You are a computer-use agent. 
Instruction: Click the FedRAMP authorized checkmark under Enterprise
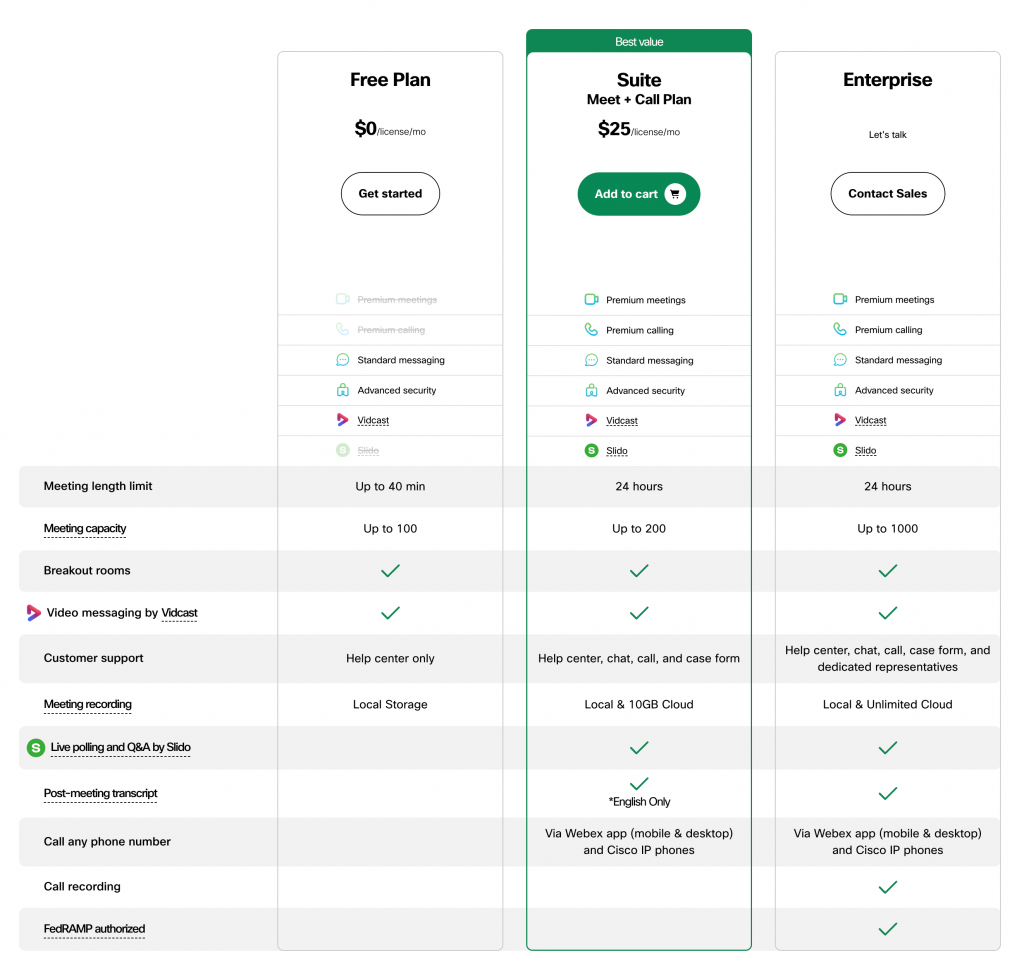887,929
